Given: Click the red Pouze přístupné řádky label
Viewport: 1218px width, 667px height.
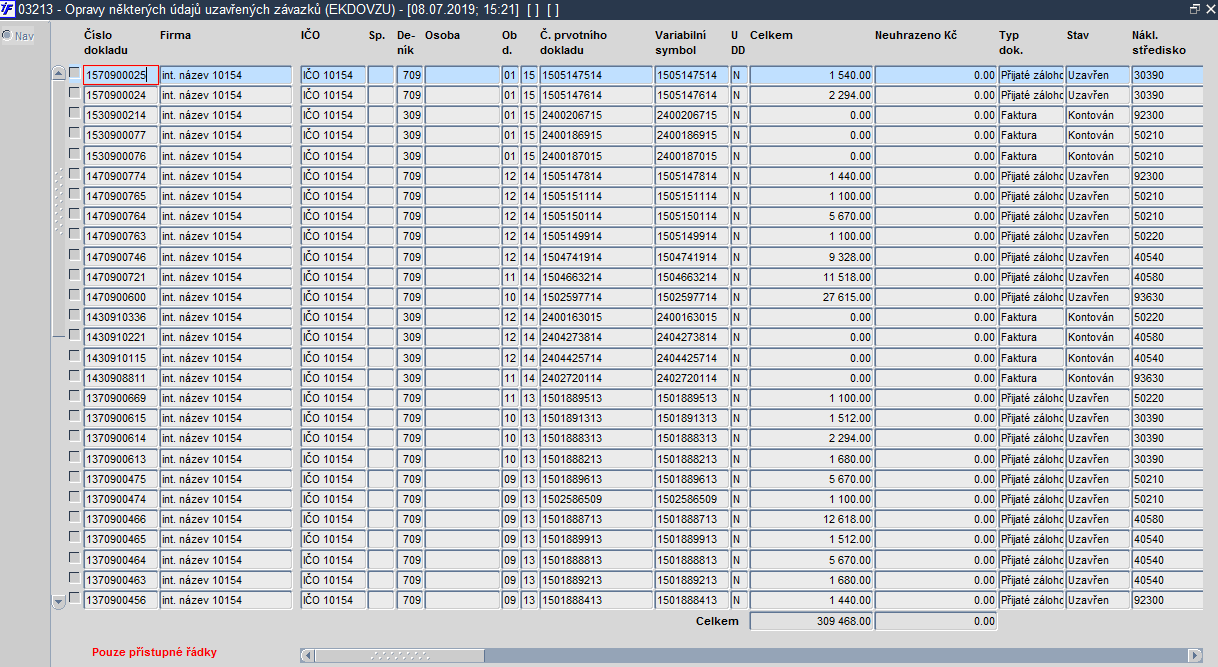Looking at the screenshot, I should 154,652.
